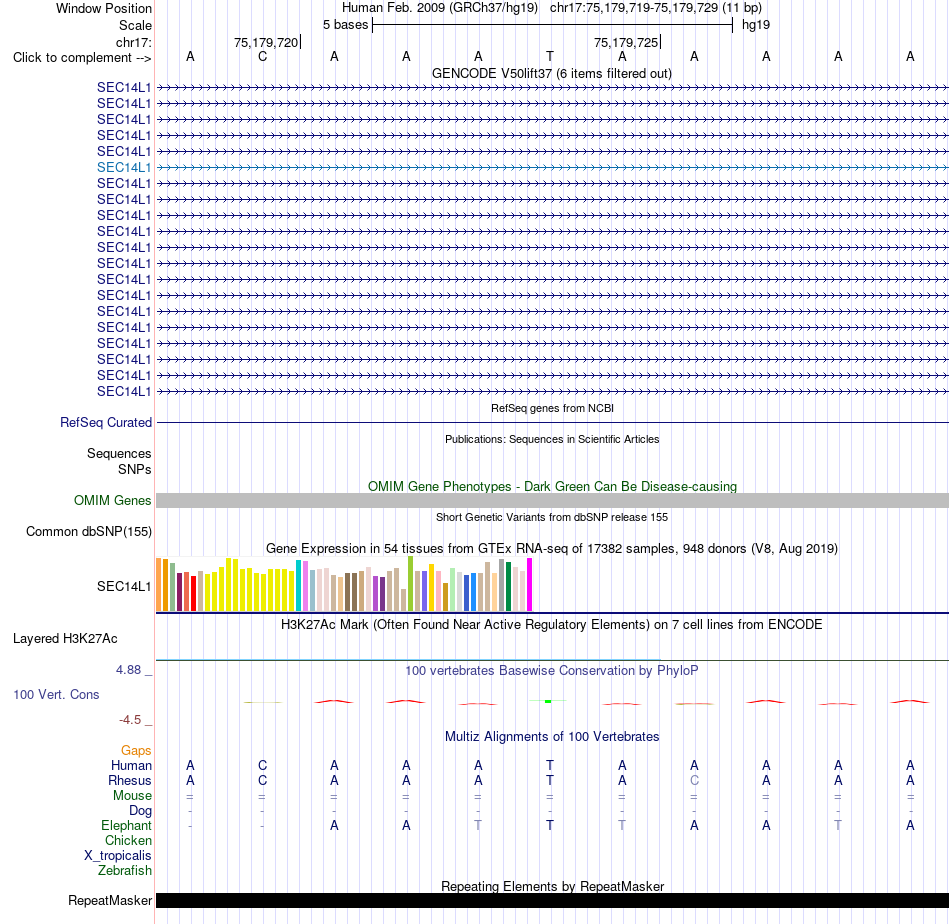Open the OMIM Genes track label

point(112,500)
